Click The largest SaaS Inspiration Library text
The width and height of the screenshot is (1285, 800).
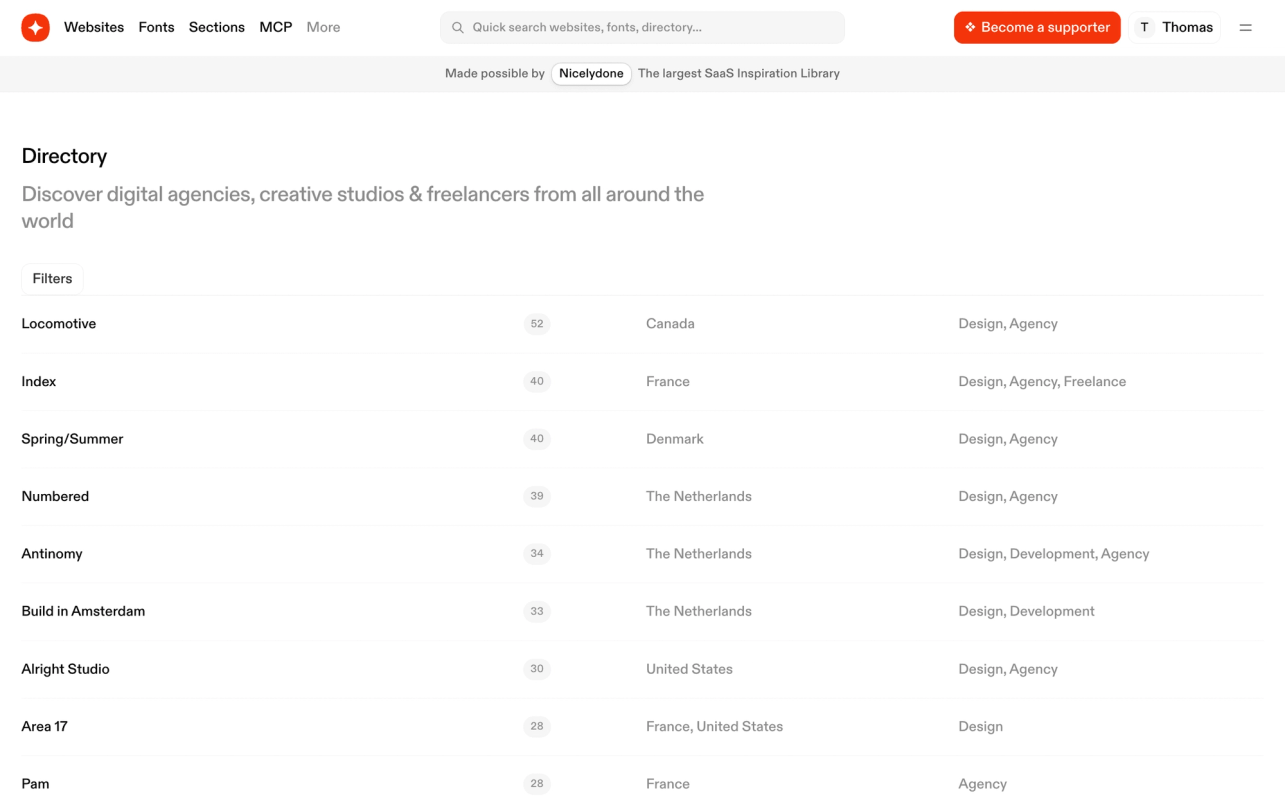(x=739, y=74)
